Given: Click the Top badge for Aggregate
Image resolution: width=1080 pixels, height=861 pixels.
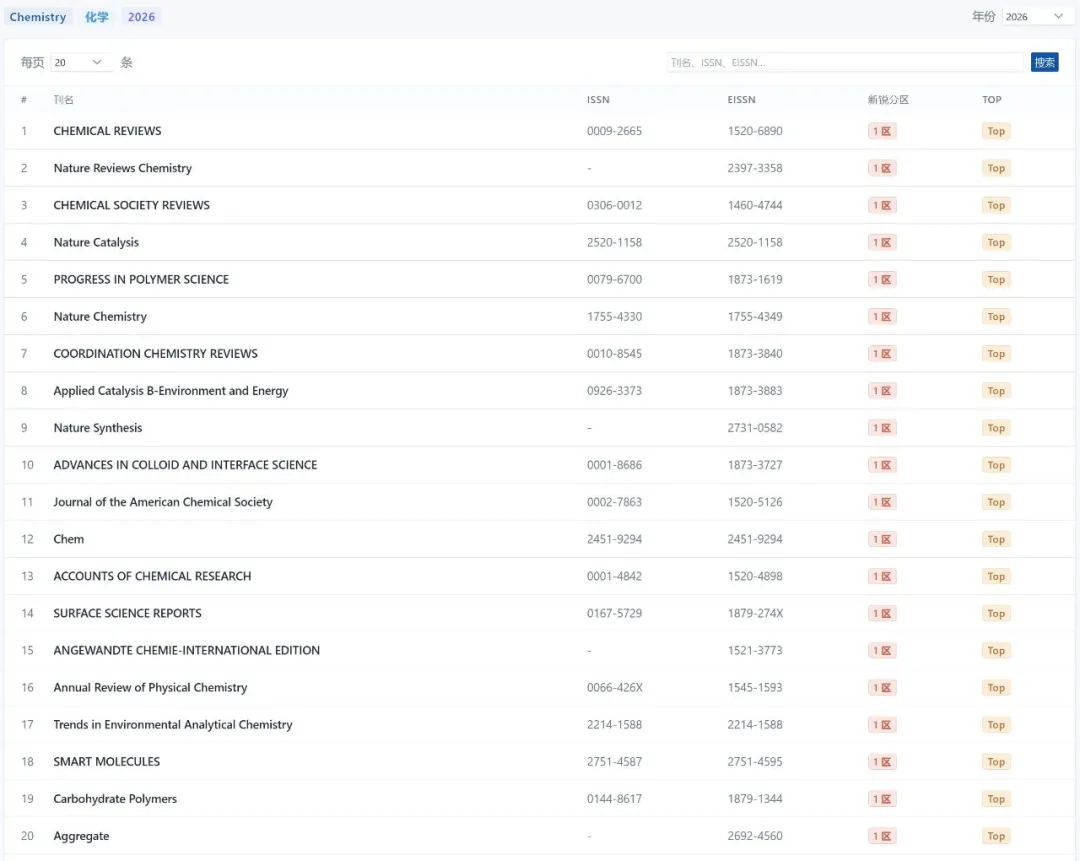Looking at the screenshot, I should pos(996,836).
